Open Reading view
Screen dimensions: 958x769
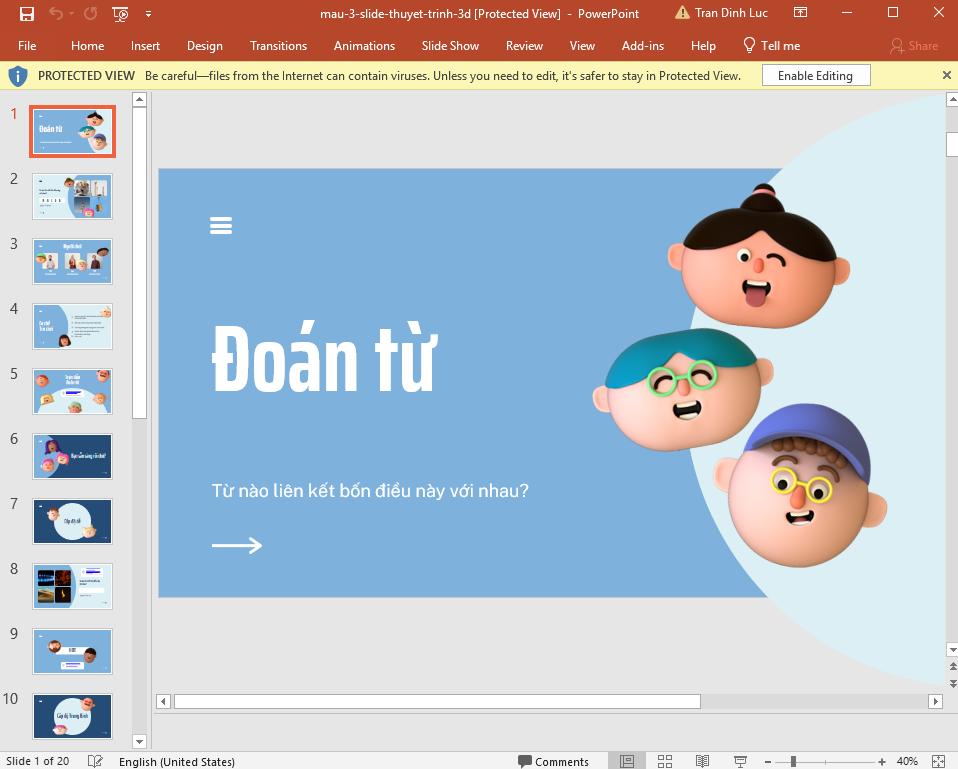click(702, 761)
